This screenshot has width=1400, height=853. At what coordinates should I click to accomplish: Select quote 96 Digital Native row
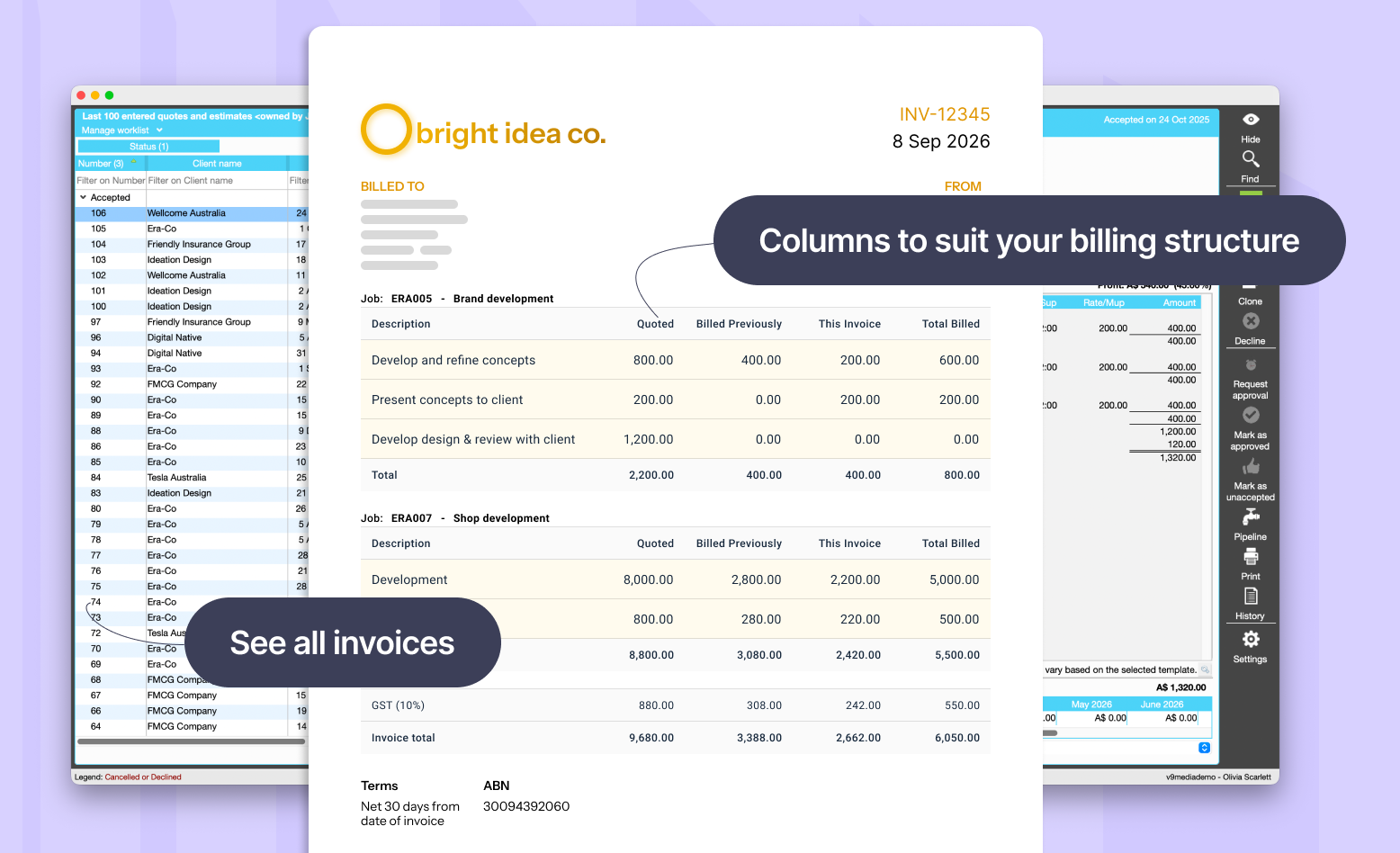point(192,338)
